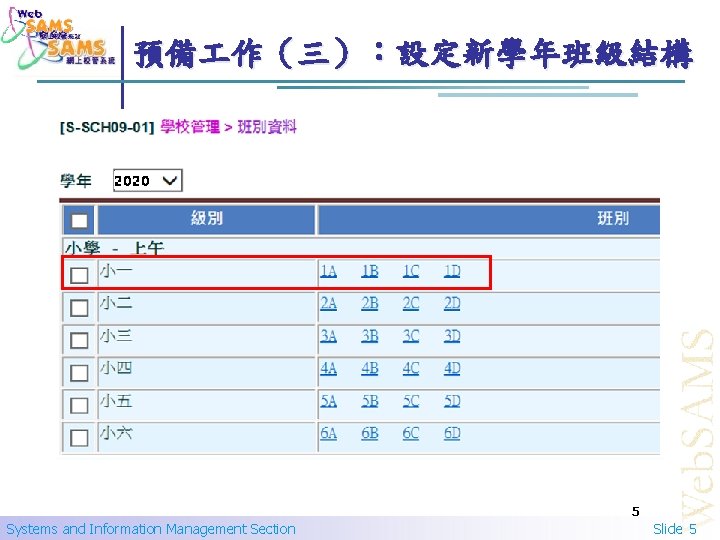Open class 1C link
Screen dimensions: 720x540
(x=411, y=271)
